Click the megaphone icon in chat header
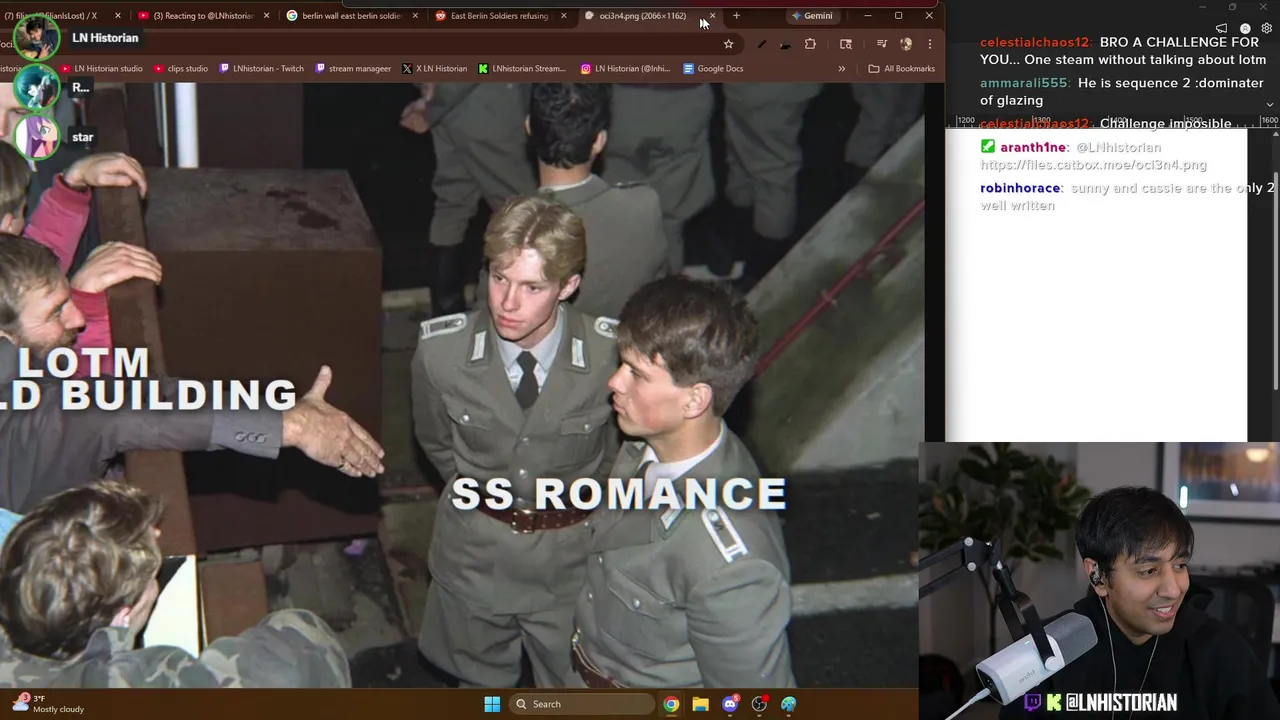This screenshot has width=1280, height=720. click(x=1221, y=29)
